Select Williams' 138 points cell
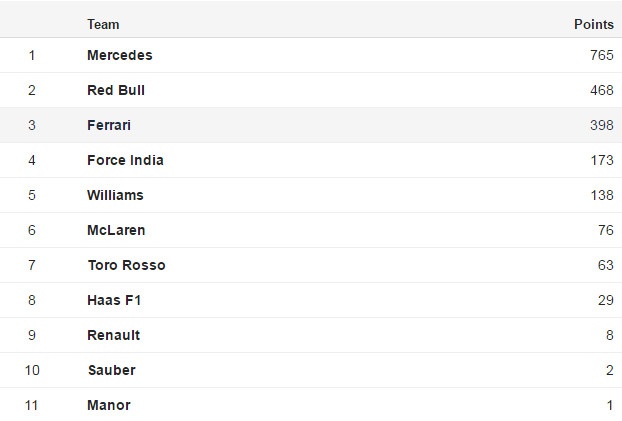 601,195
